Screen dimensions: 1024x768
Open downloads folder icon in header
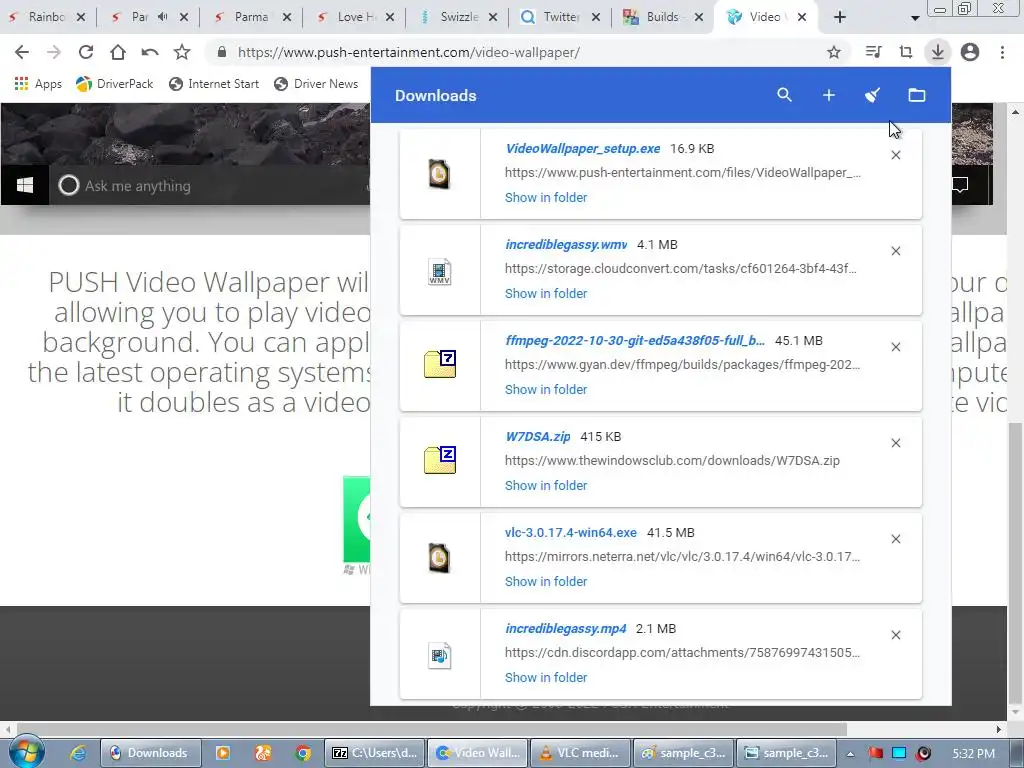point(917,95)
